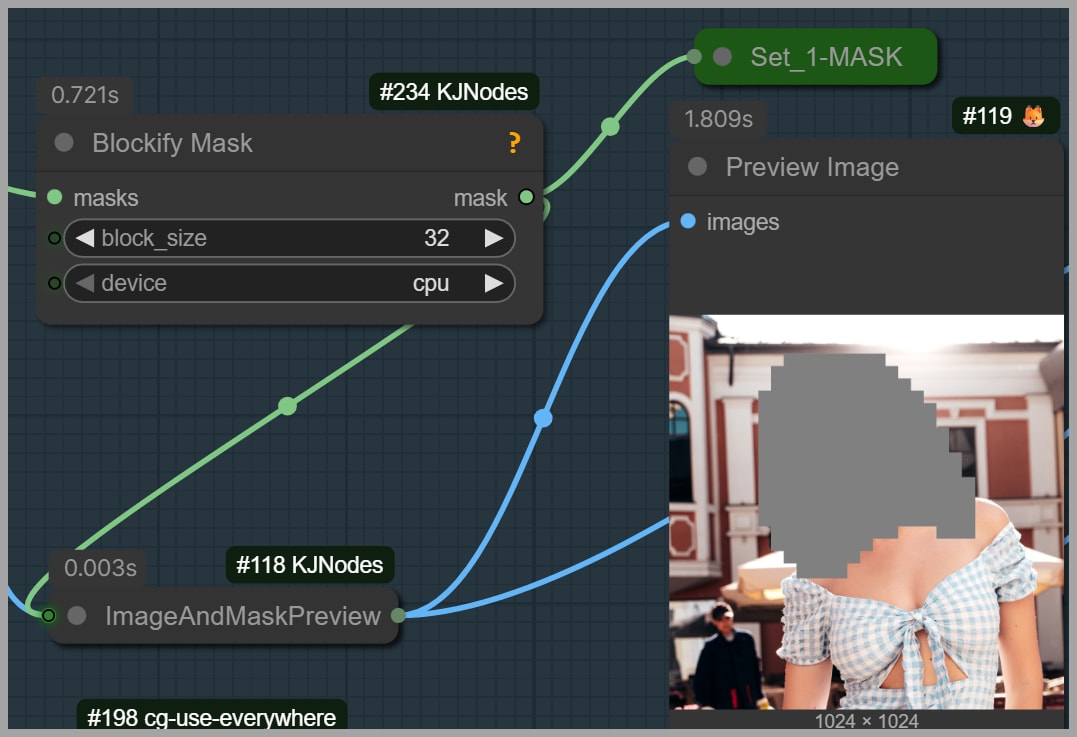Image resolution: width=1077 pixels, height=737 pixels.
Task: Click the ImageAndMaskPreview output port
Action: [398, 615]
